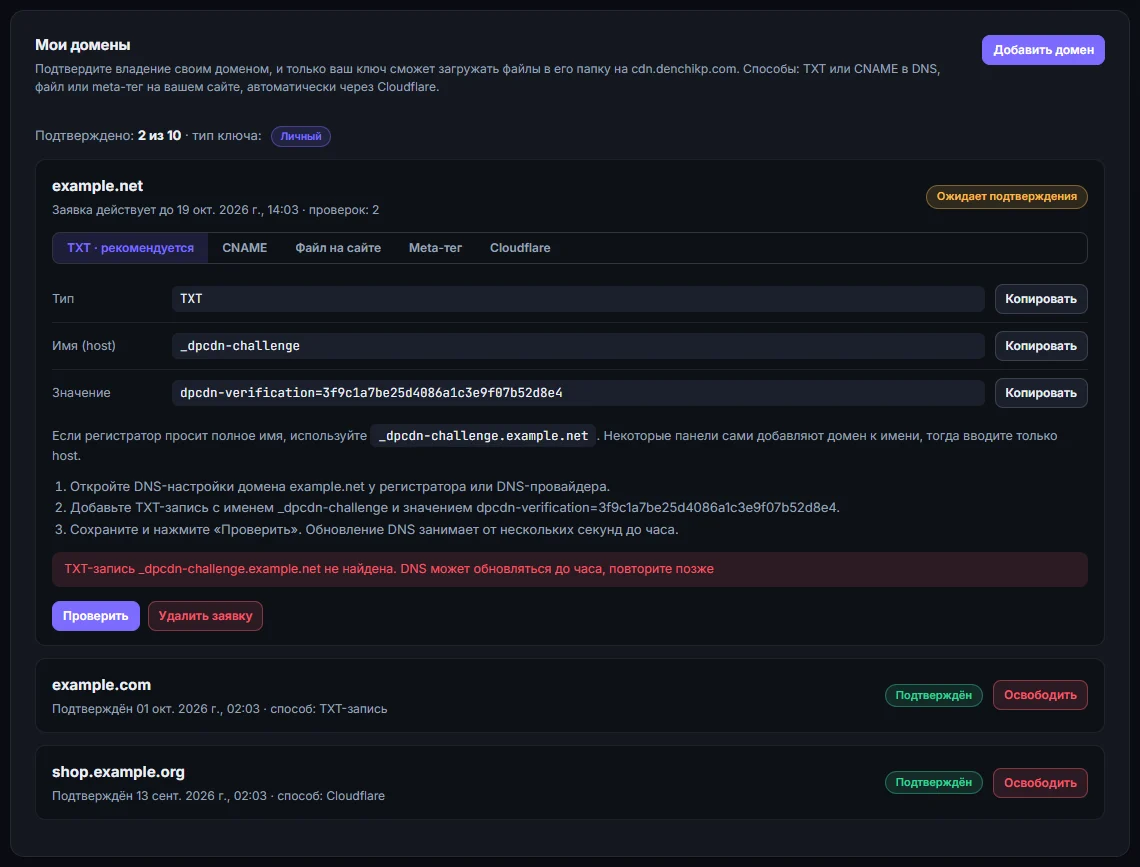This screenshot has height=867, width=1140.
Task: Click the «Подтверждён» badge for example.com
Action: point(934,695)
